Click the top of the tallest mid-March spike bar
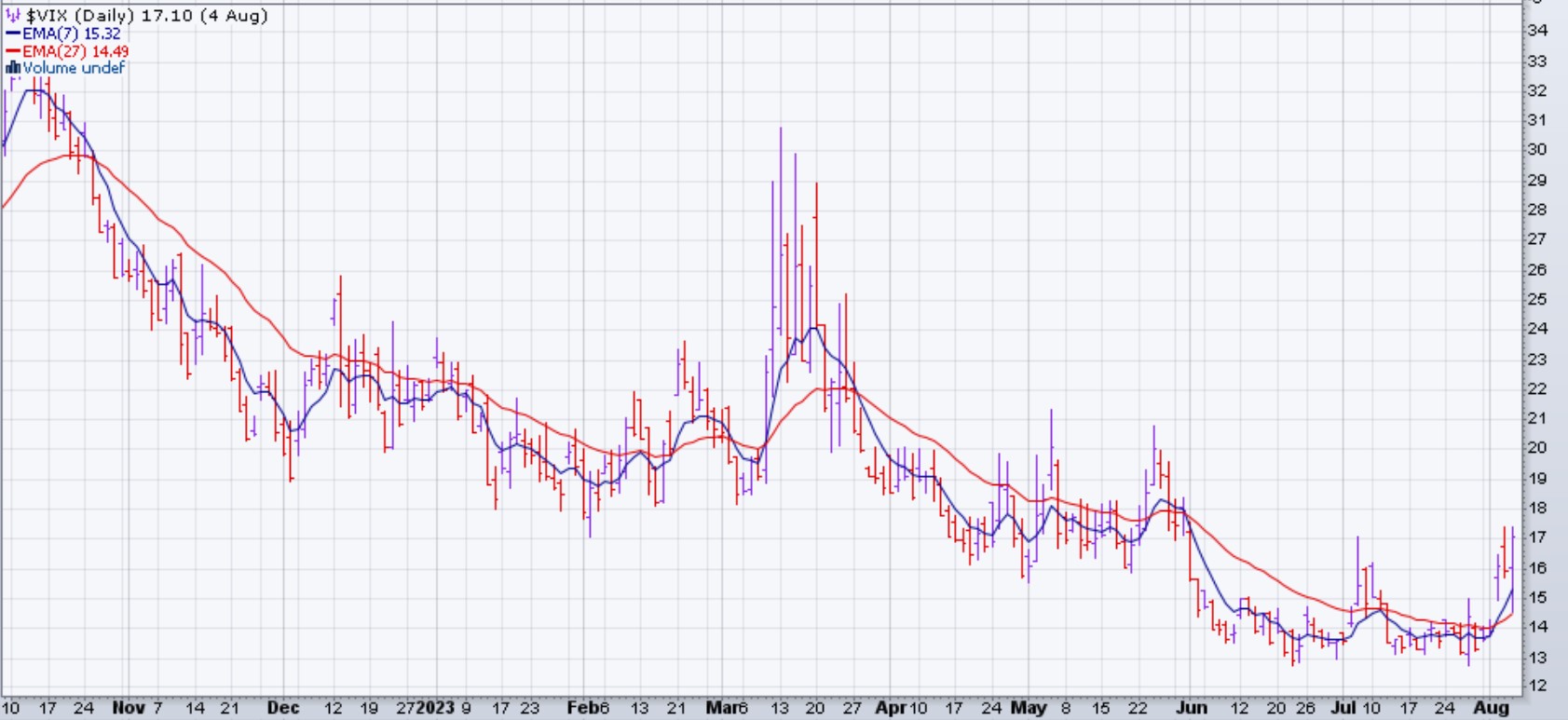 click(780, 129)
